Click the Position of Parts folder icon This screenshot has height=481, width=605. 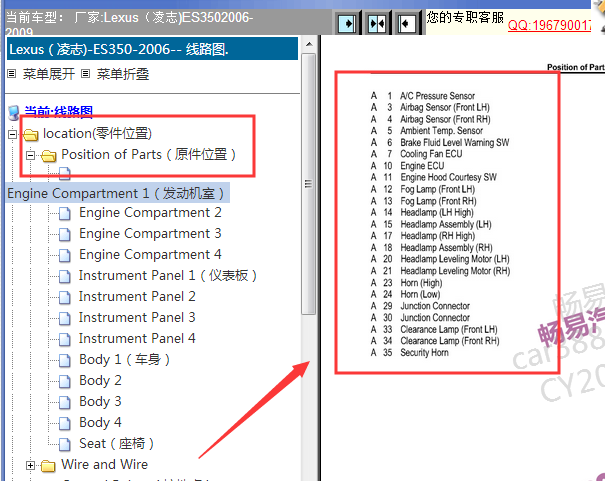click(49, 156)
